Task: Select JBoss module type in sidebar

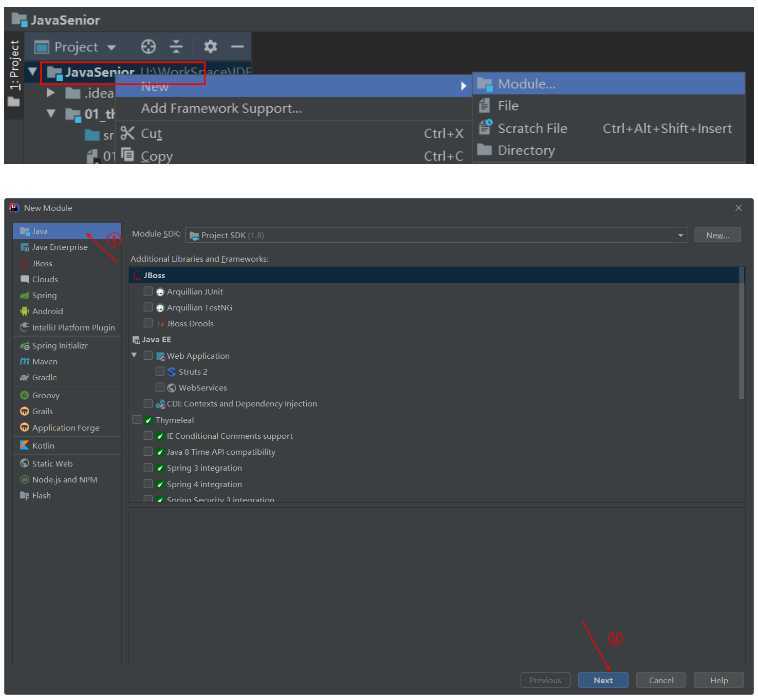Action: coord(67,263)
